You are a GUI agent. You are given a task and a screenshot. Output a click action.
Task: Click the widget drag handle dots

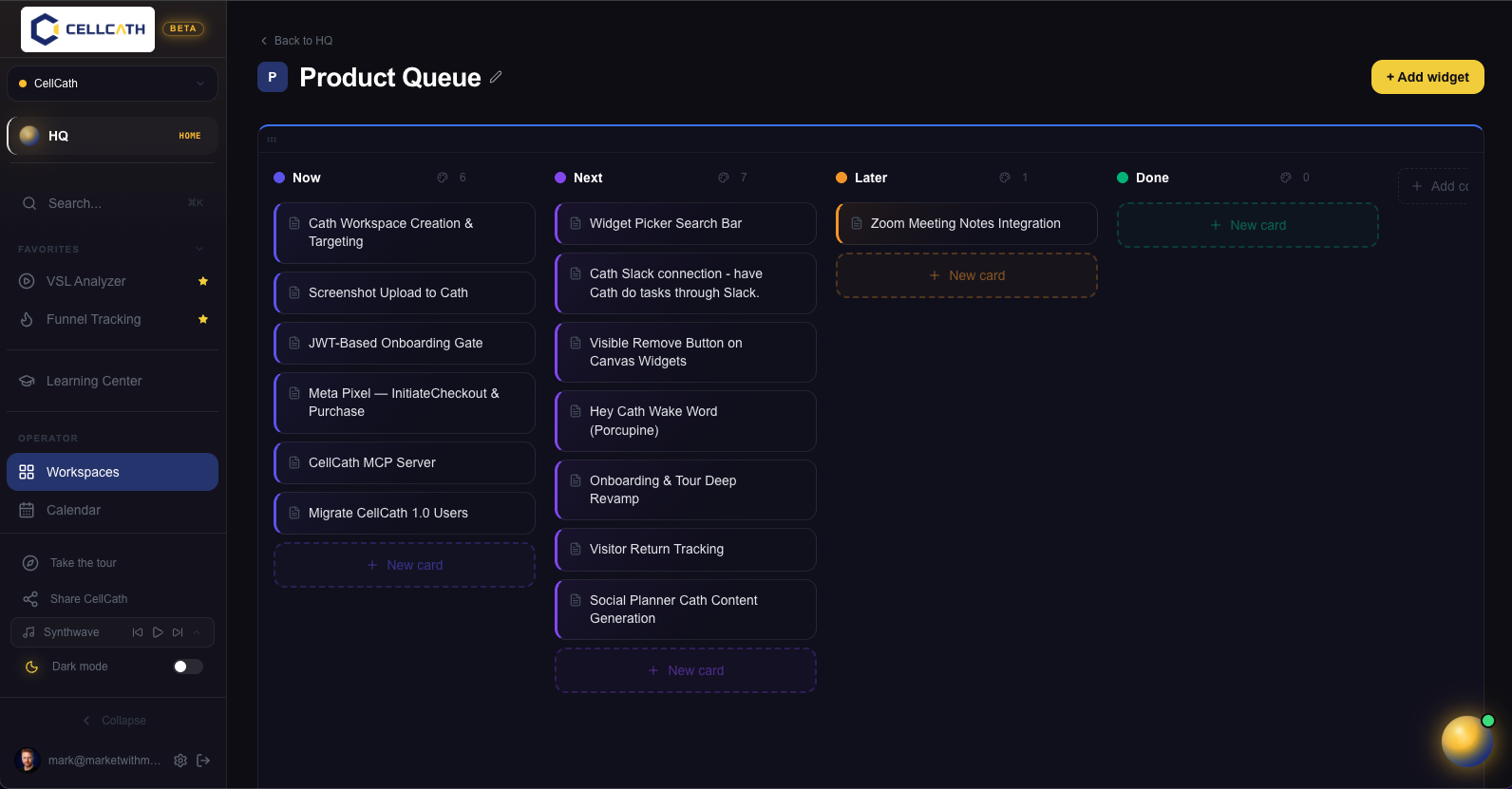pos(272,140)
